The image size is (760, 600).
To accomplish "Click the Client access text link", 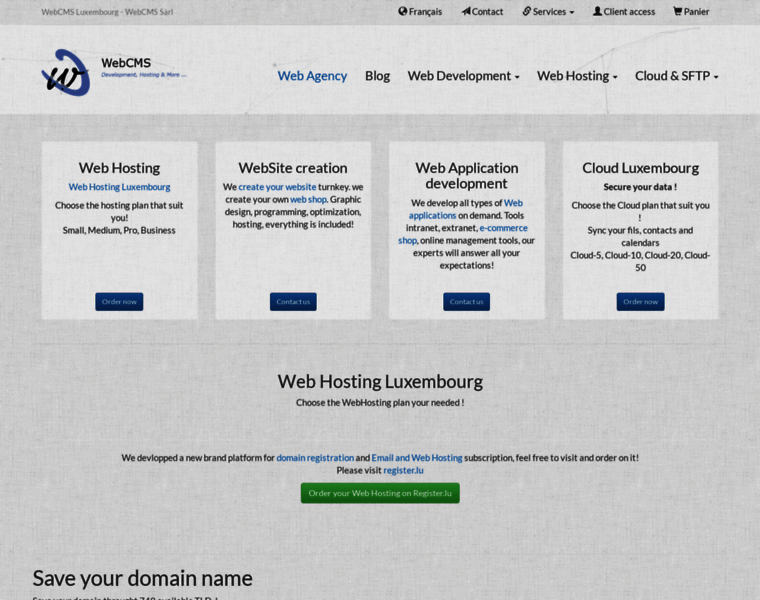I will click(x=629, y=12).
